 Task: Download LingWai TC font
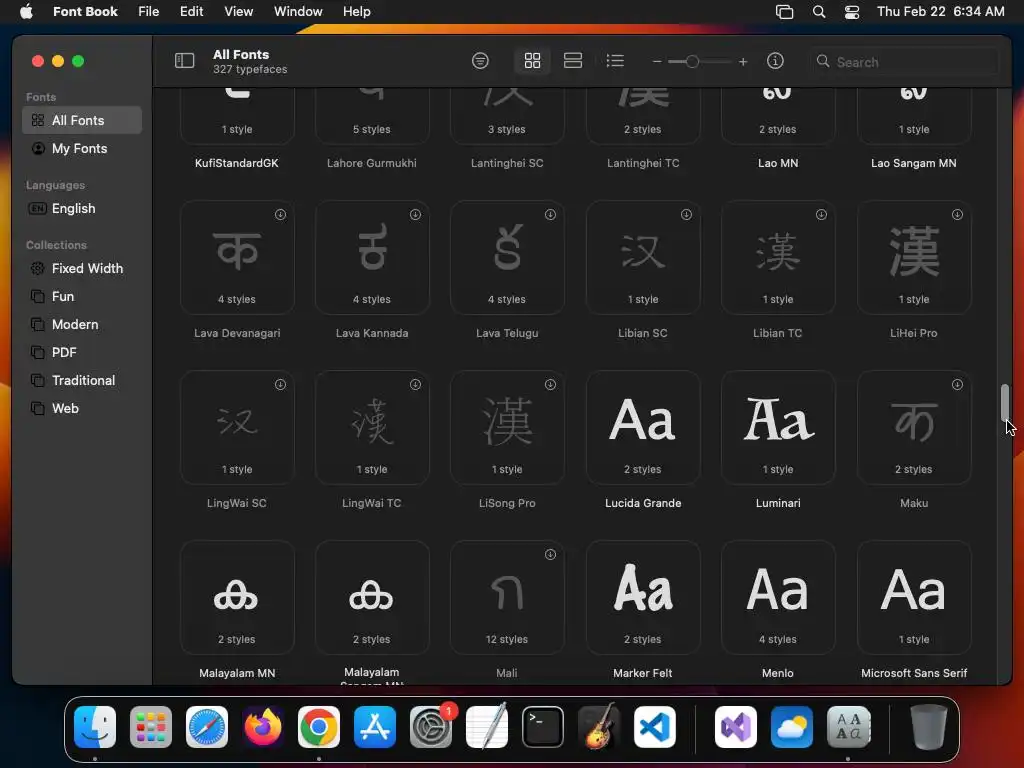[415, 385]
